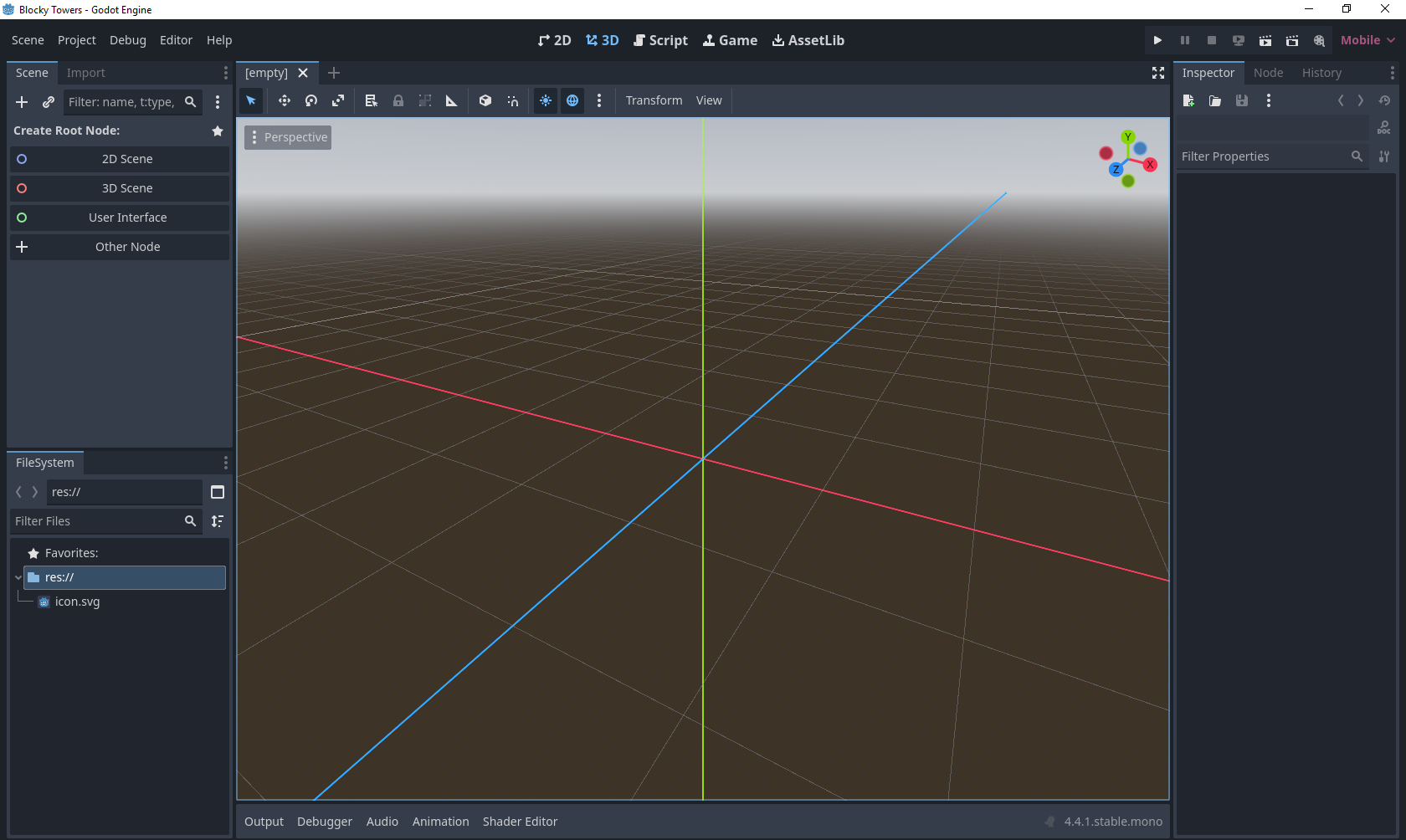Activate the Move Mode tool
This screenshot has height=840, width=1406.
(285, 100)
